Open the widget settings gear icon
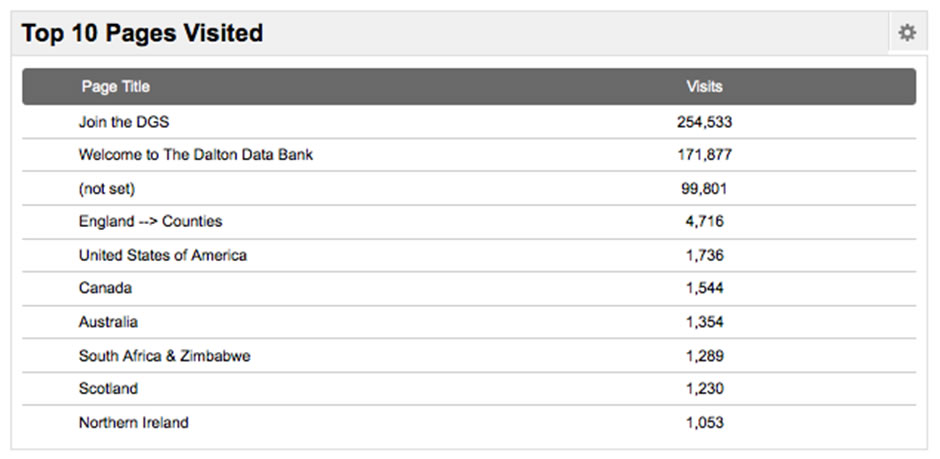Viewport: 940px width, 459px height. (x=907, y=33)
